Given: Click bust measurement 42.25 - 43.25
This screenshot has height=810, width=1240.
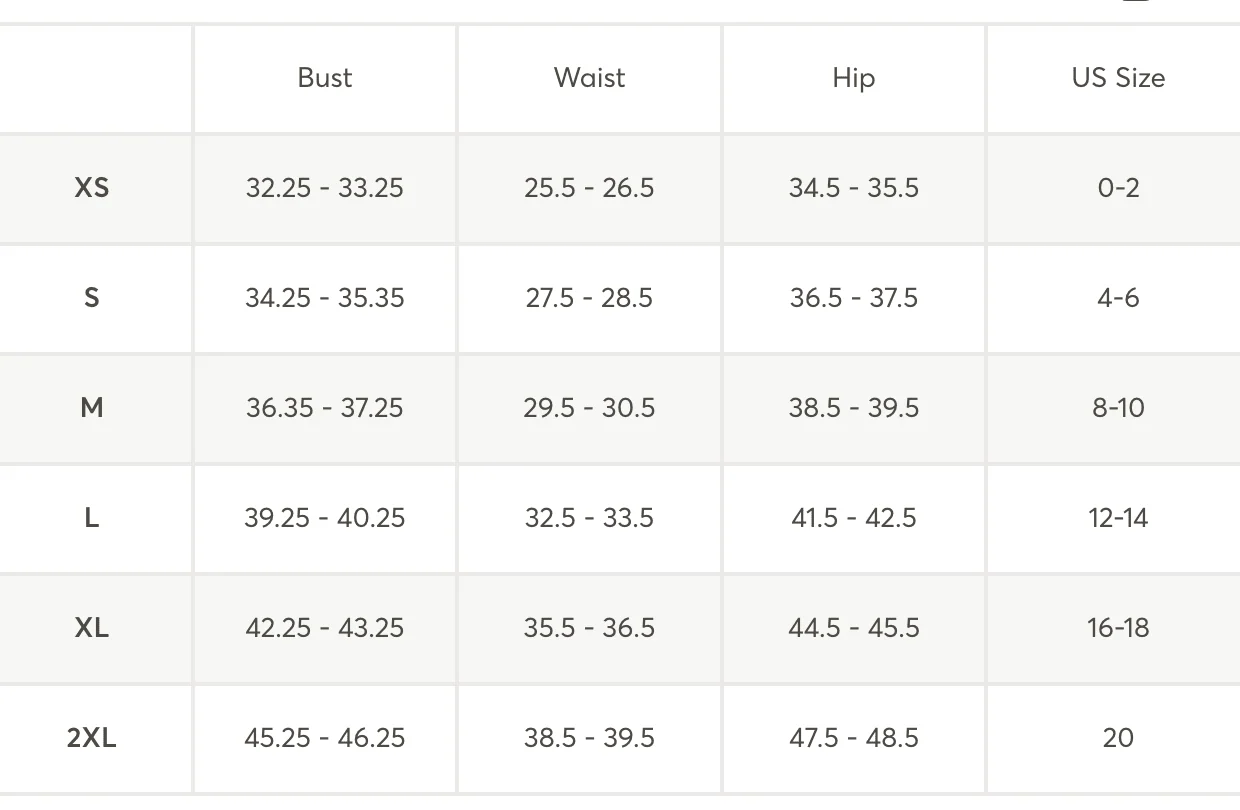Looking at the screenshot, I should pyautogui.click(x=325, y=628).
